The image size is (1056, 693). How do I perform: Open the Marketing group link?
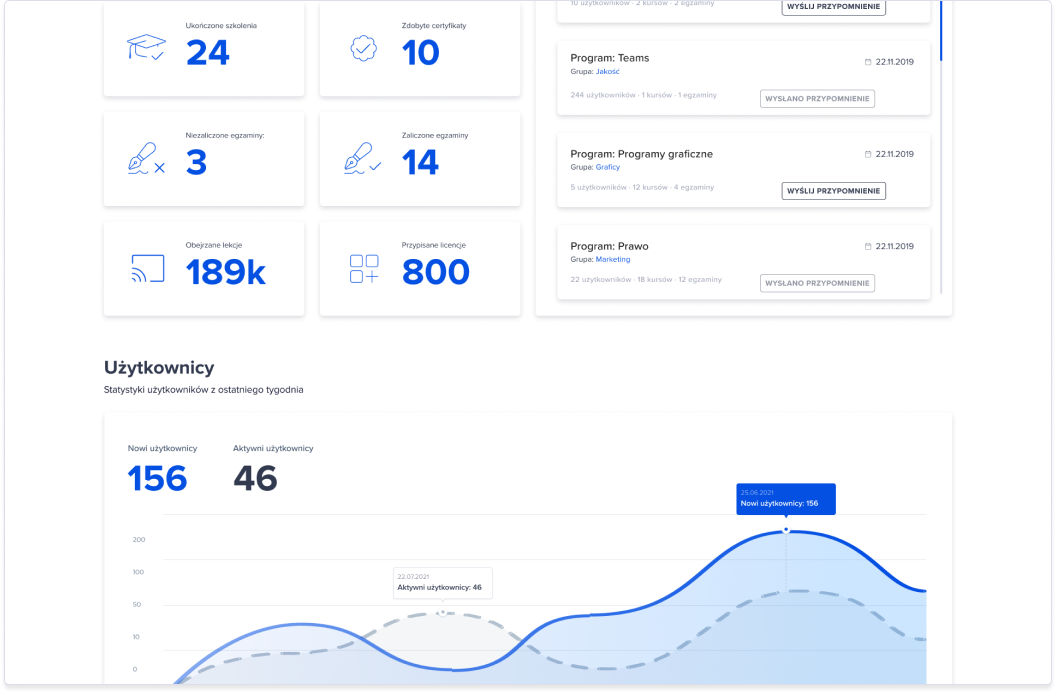pyautogui.click(x=613, y=259)
